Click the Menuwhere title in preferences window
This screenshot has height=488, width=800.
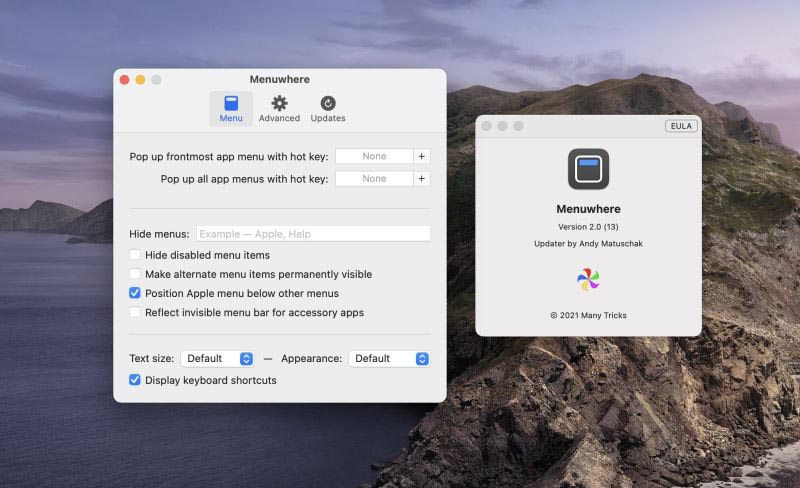[280, 79]
